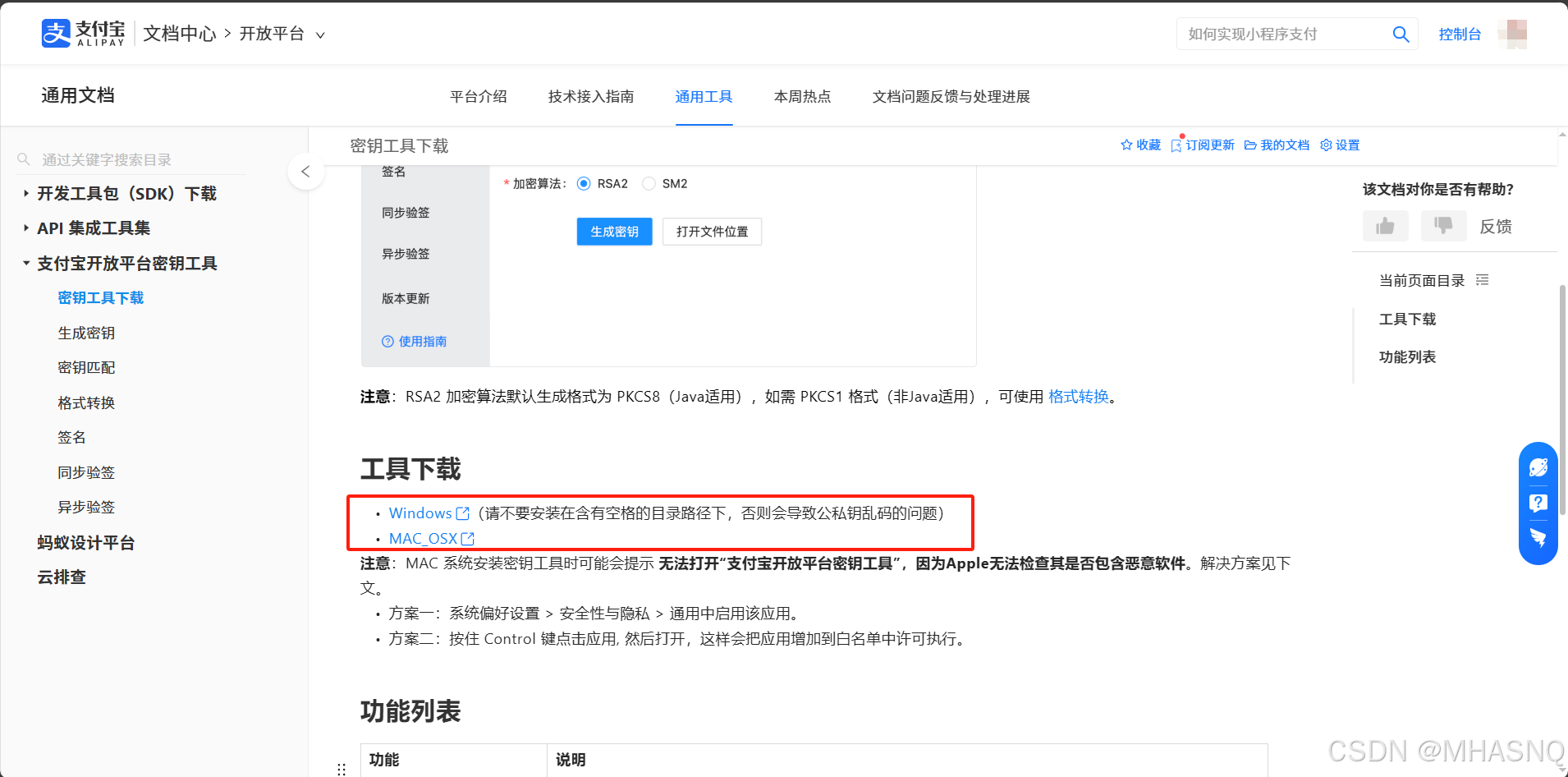Click the search magnifier icon in header
Screen dimensions: 1568x777
click(1401, 34)
